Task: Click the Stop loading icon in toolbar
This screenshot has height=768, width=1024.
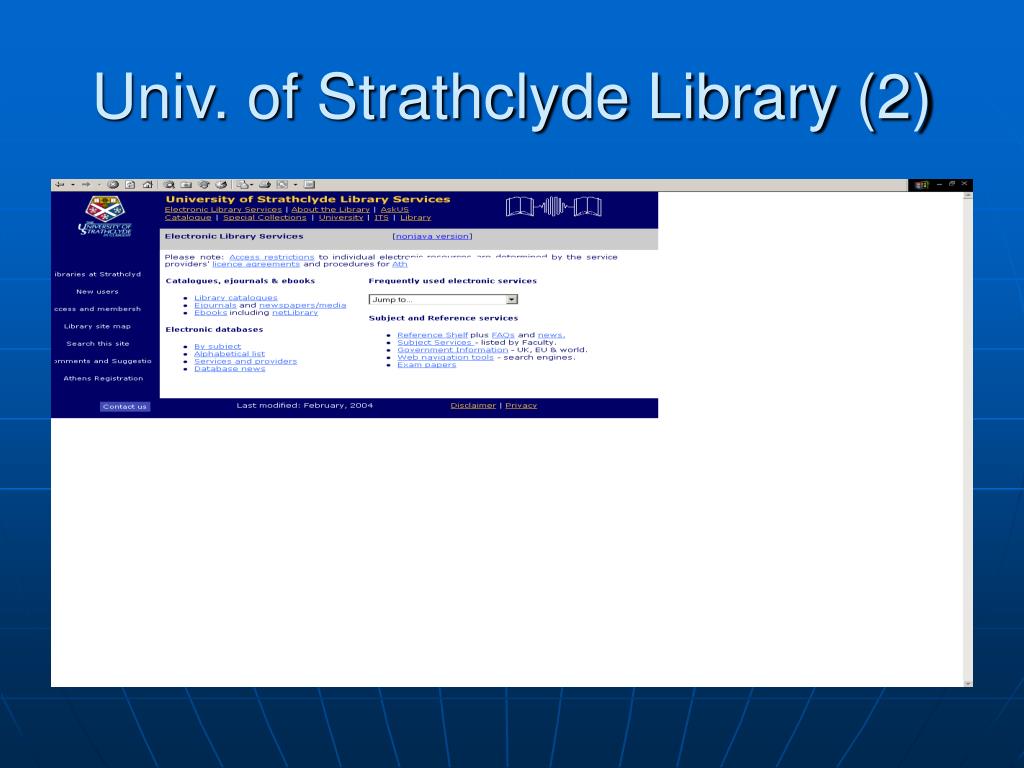Action: click(113, 185)
